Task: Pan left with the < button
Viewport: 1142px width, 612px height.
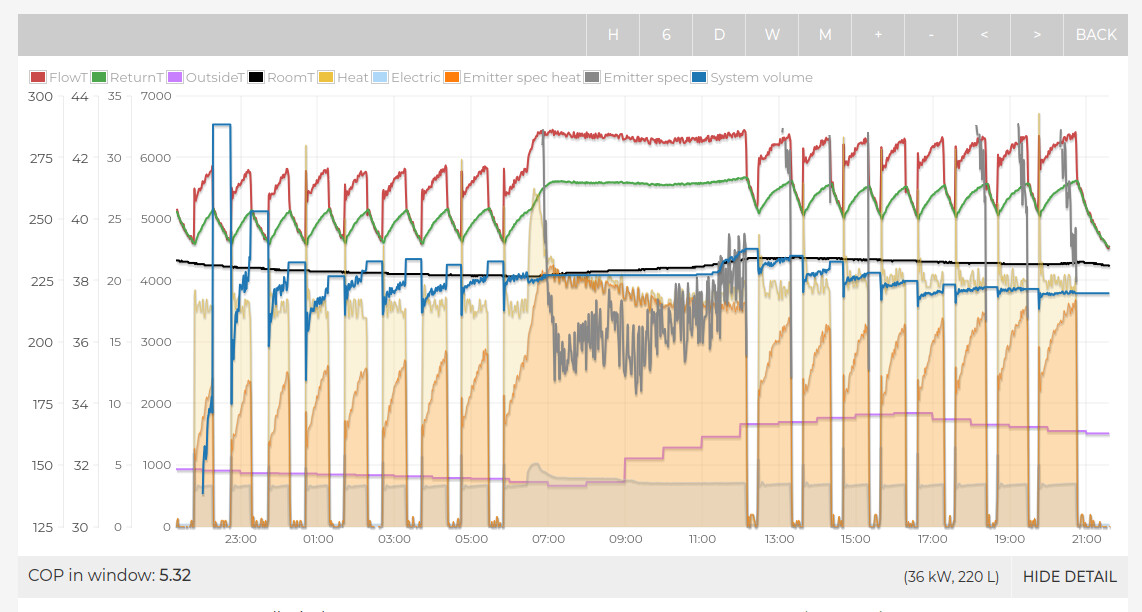Action: click(x=984, y=35)
